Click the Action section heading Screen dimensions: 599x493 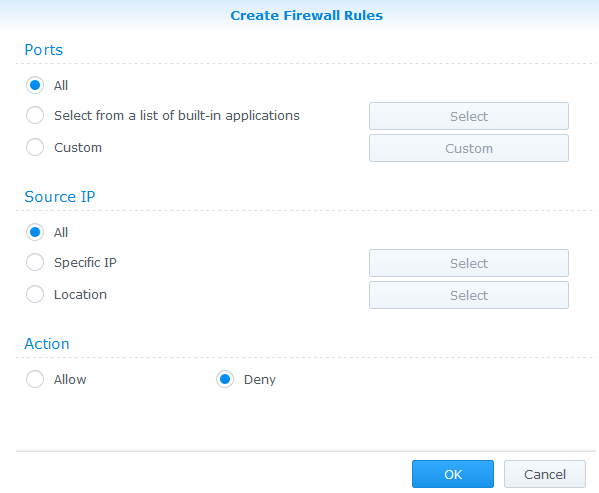47,344
